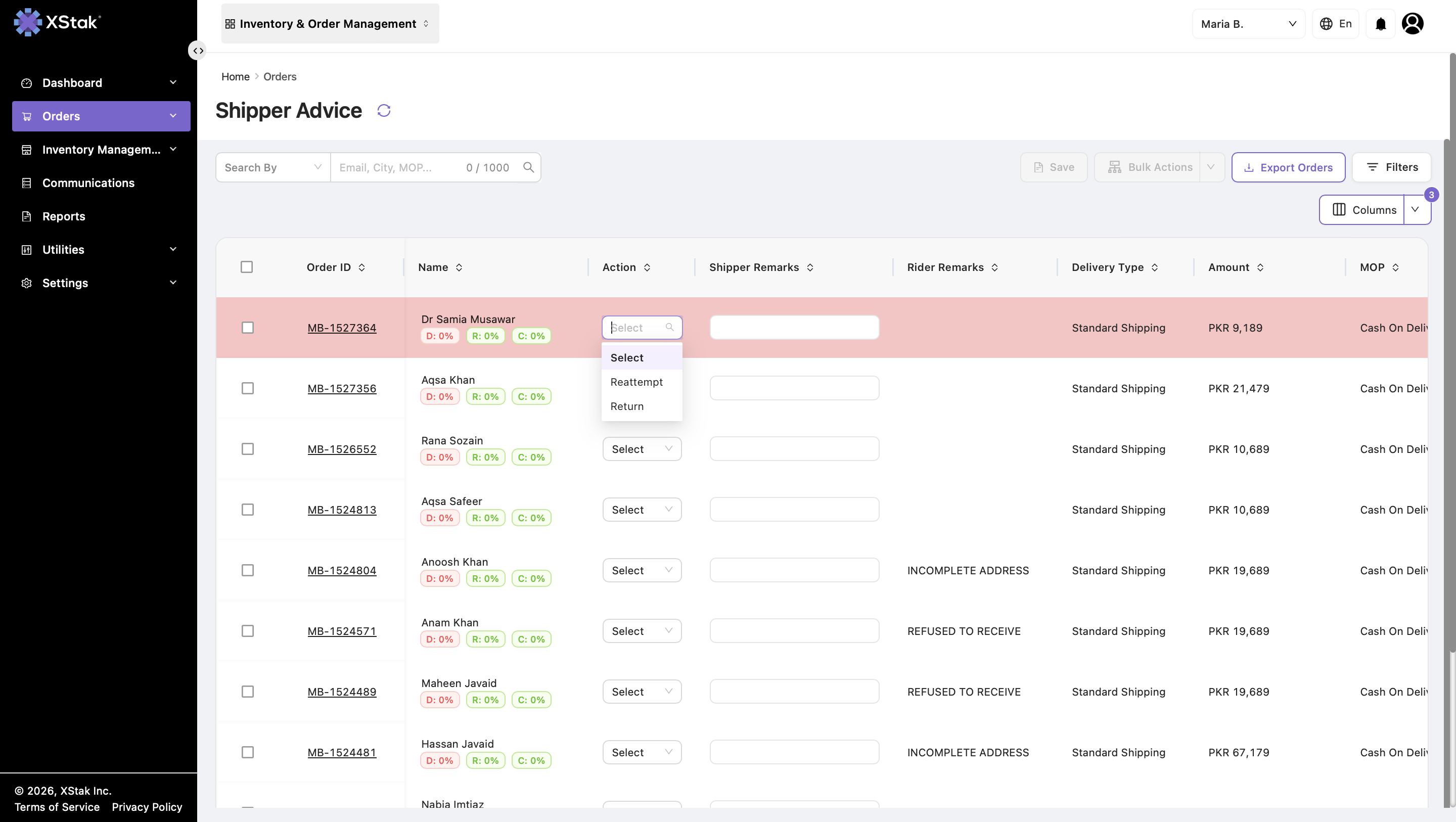Sort by Action column

[x=647, y=267]
